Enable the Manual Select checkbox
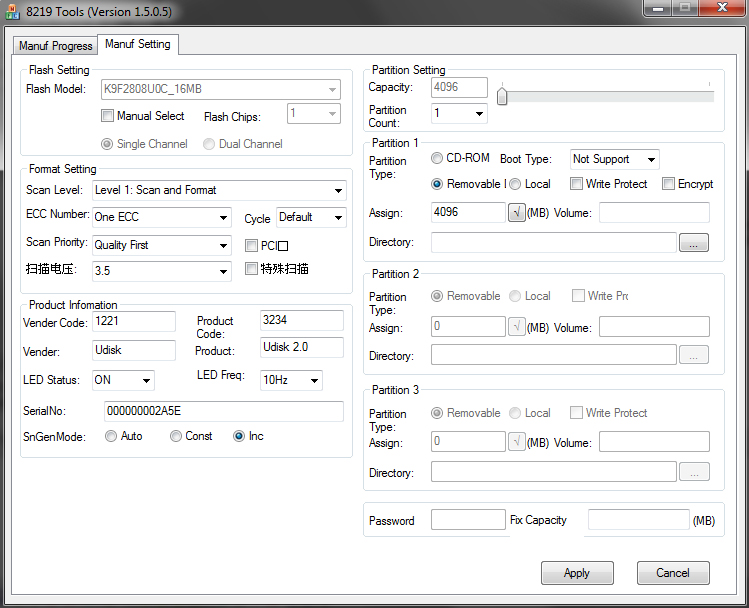749x608 pixels. pos(108,116)
